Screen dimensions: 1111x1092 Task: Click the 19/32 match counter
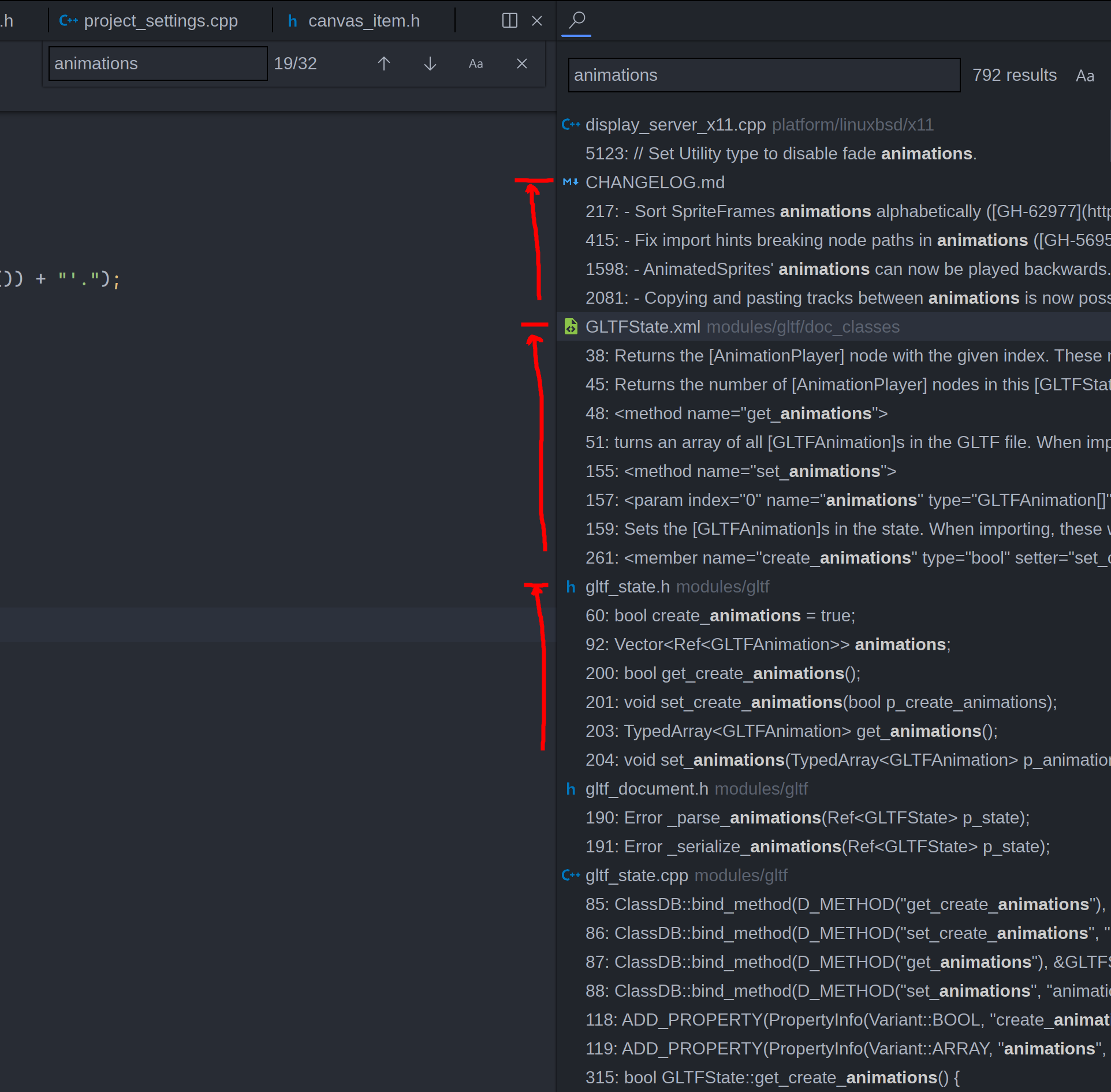coord(295,64)
